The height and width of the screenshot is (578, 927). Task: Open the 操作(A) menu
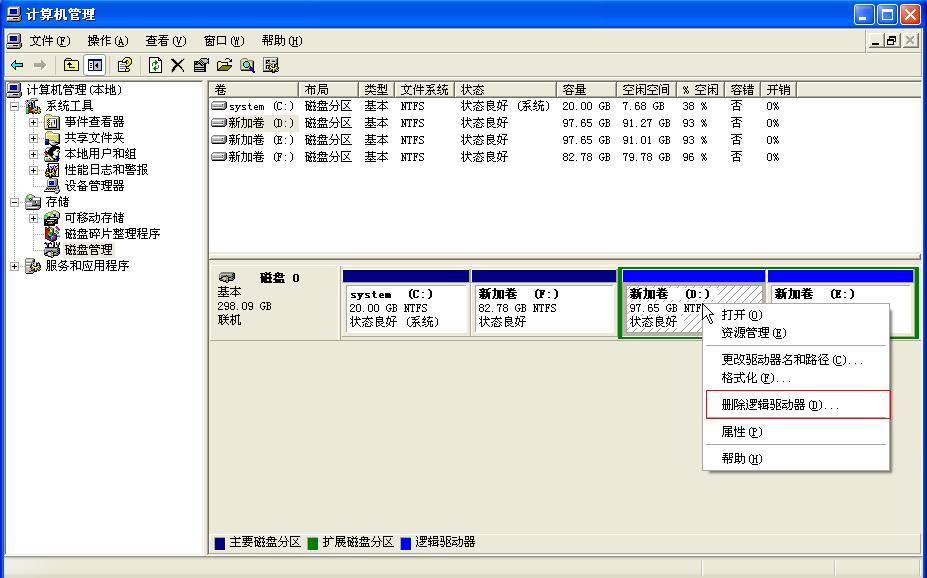pos(108,41)
